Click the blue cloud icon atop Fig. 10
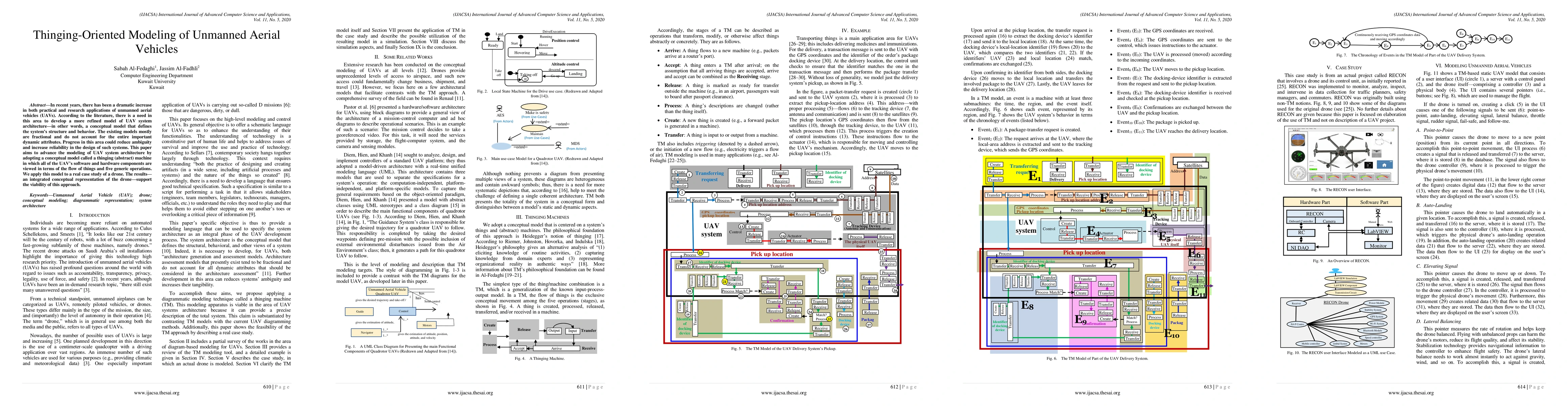The width and height of the screenshot is (1568, 406). pos(1336,271)
